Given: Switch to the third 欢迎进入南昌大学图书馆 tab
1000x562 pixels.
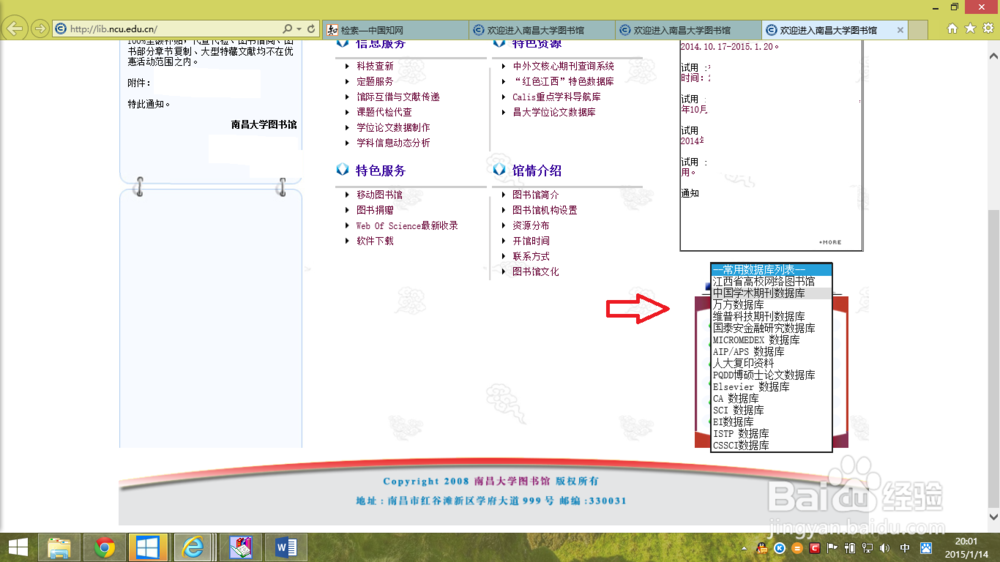Looking at the screenshot, I should (688, 30).
